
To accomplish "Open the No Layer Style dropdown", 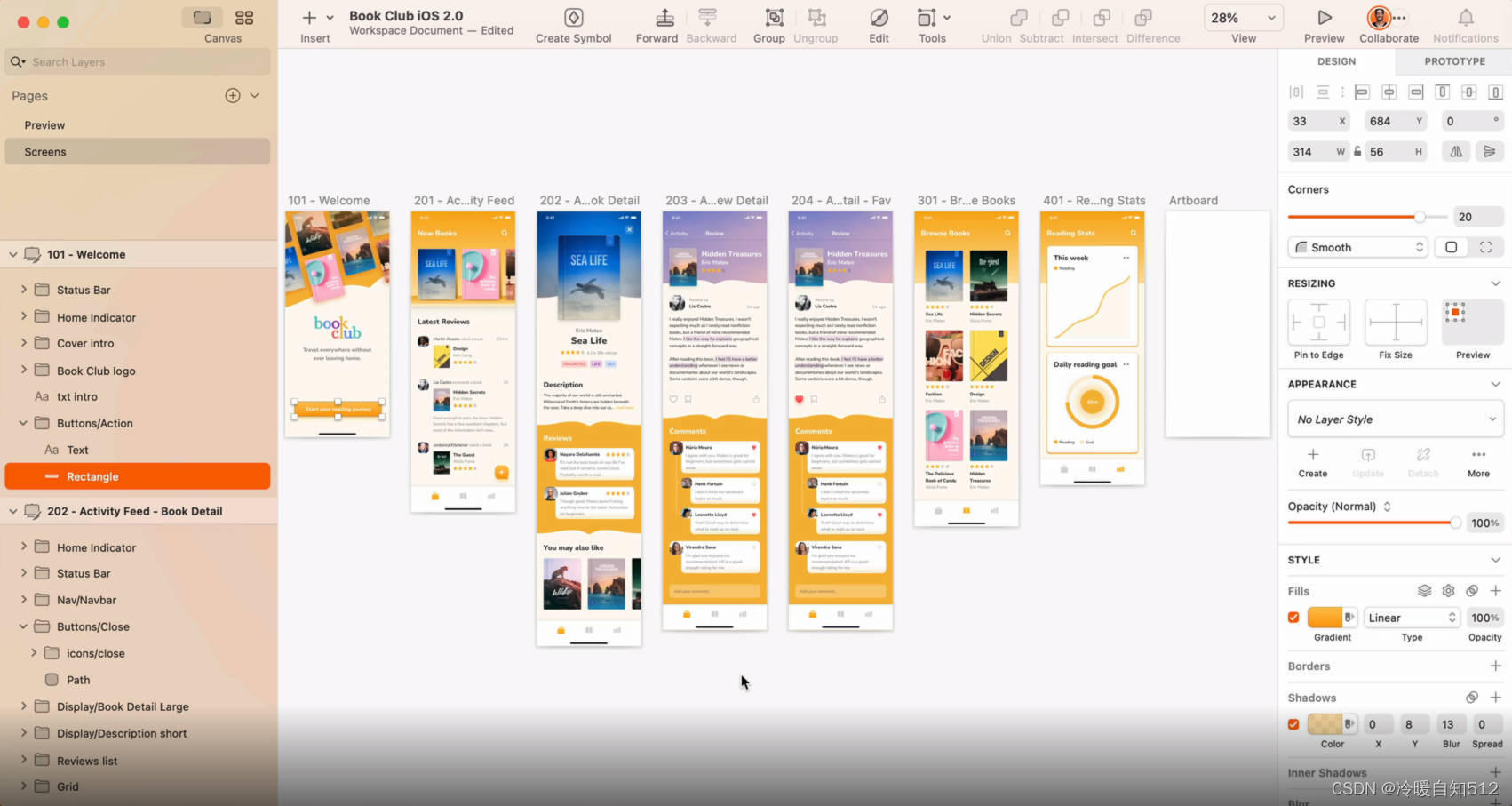I will [x=1396, y=419].
